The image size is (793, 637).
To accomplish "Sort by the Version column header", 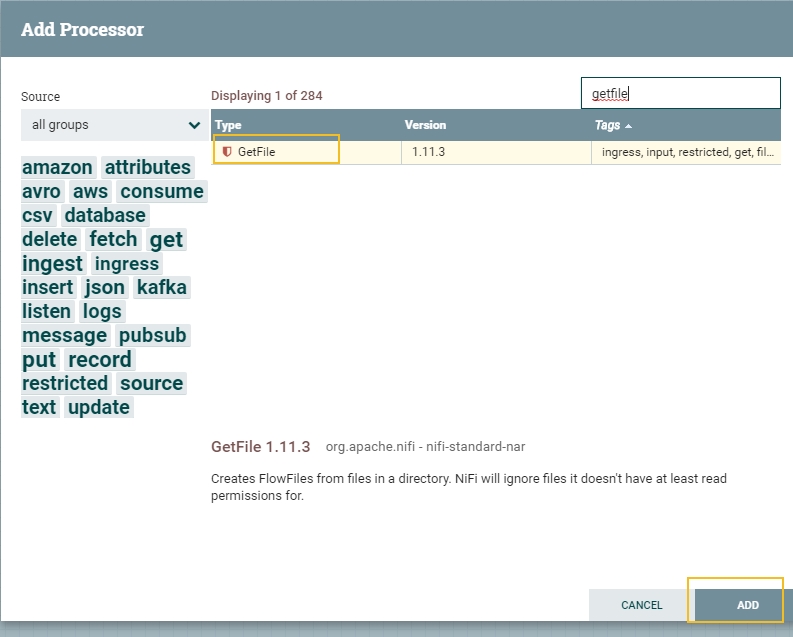I will pyautogui.click(x=425, y=125).
